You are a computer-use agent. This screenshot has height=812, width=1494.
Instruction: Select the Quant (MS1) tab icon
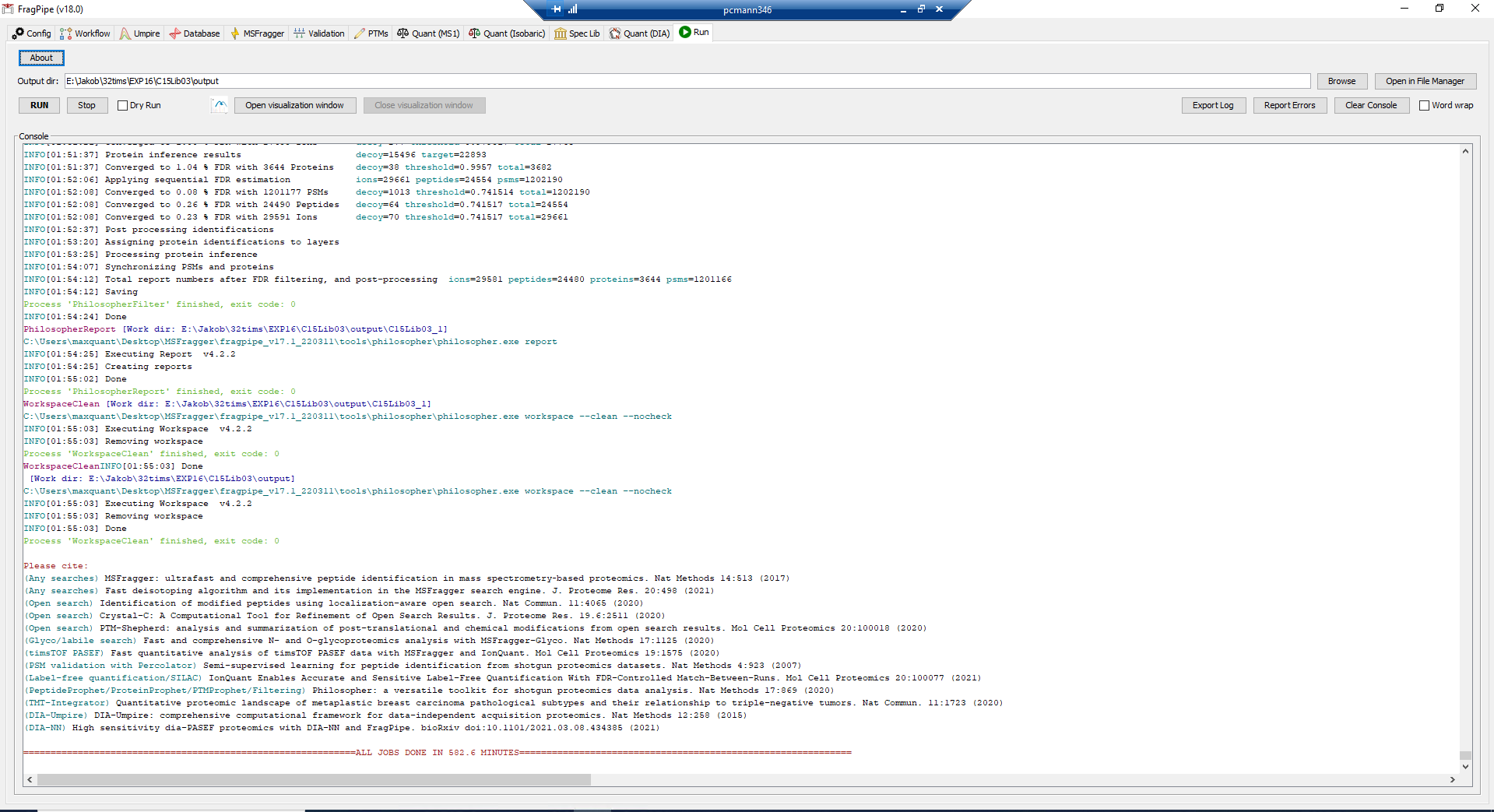point(403,33)
